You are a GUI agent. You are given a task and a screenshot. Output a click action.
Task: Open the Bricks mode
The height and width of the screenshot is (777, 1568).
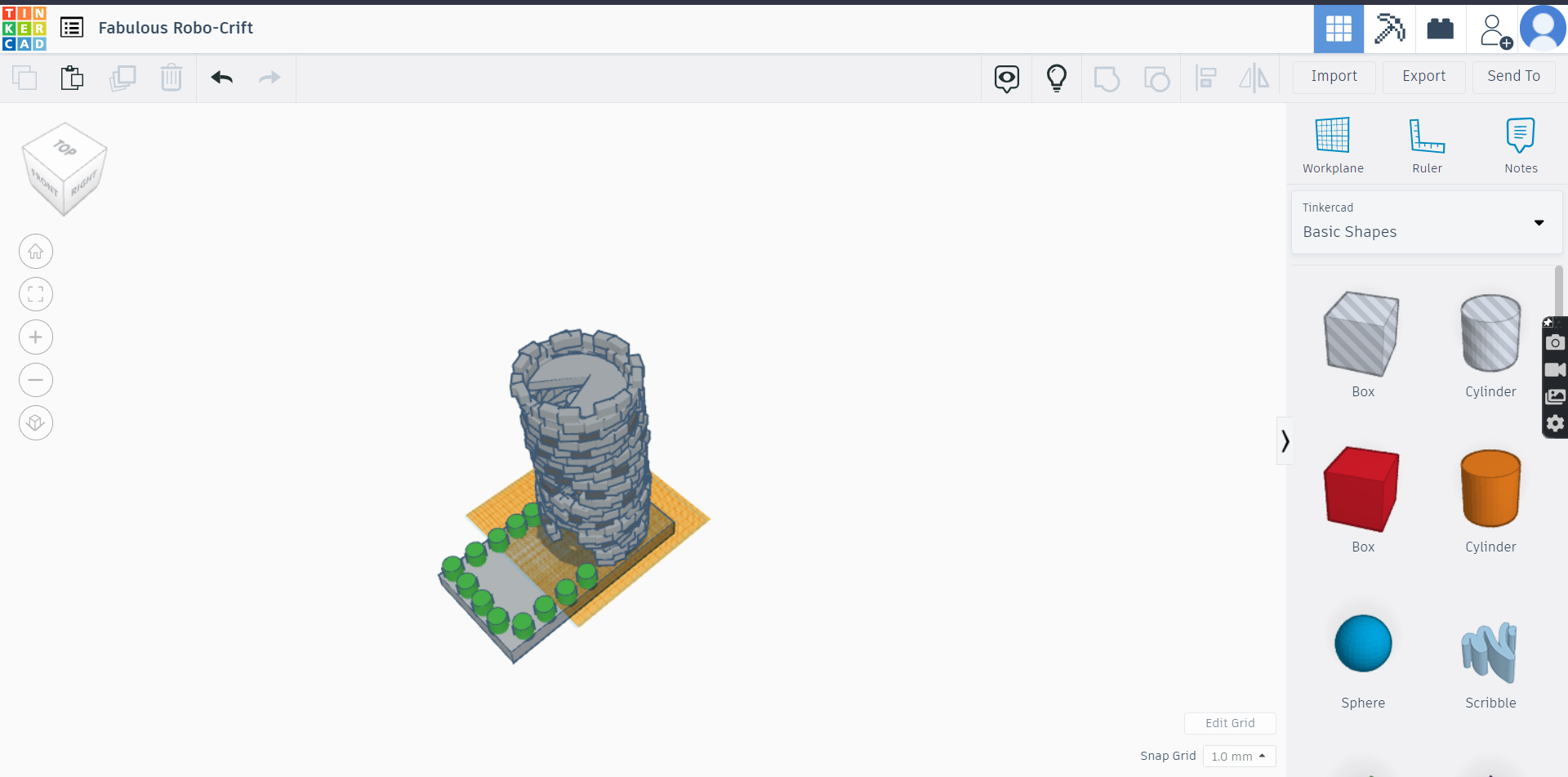[x=1440, y=29]
